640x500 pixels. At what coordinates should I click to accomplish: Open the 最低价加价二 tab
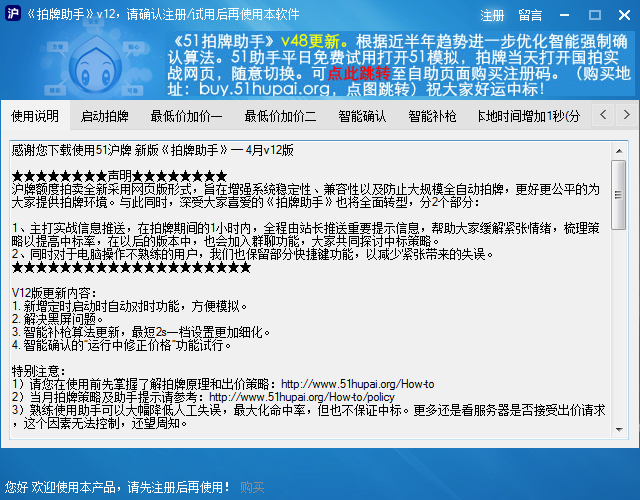280,116
